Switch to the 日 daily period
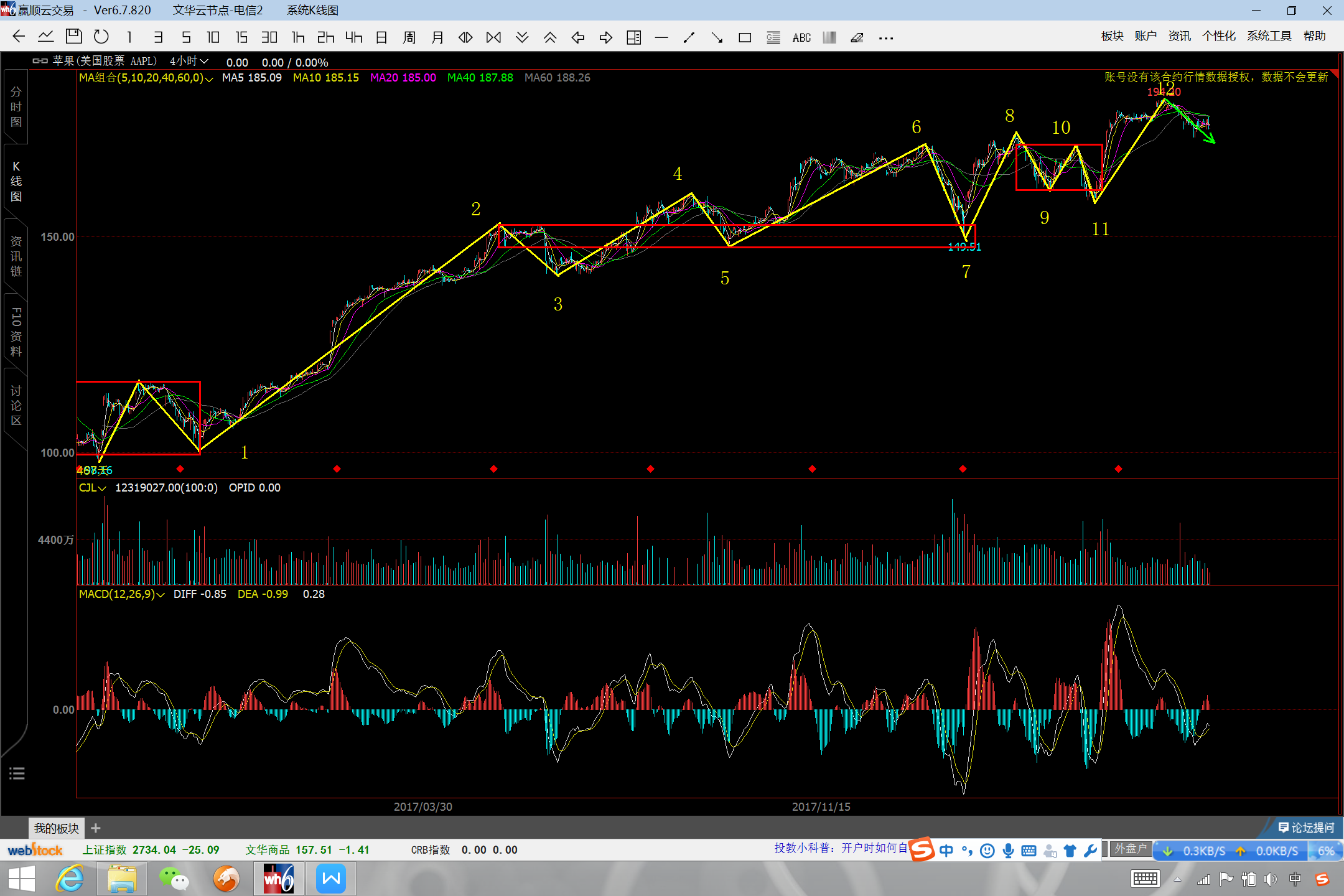This screenshot has height=896, width=1344. pyautogui.click(x=381, y=37)
